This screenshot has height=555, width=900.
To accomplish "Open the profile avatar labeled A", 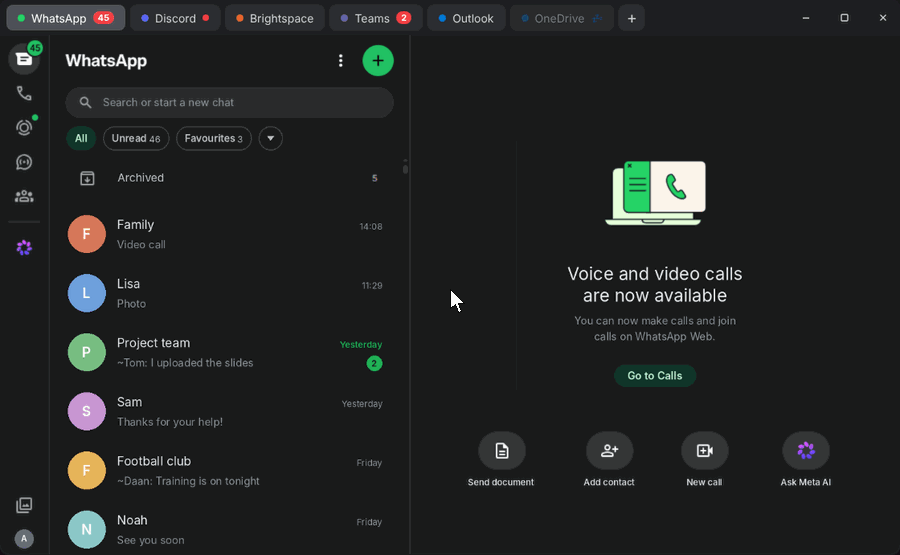I will click(24, 538).
